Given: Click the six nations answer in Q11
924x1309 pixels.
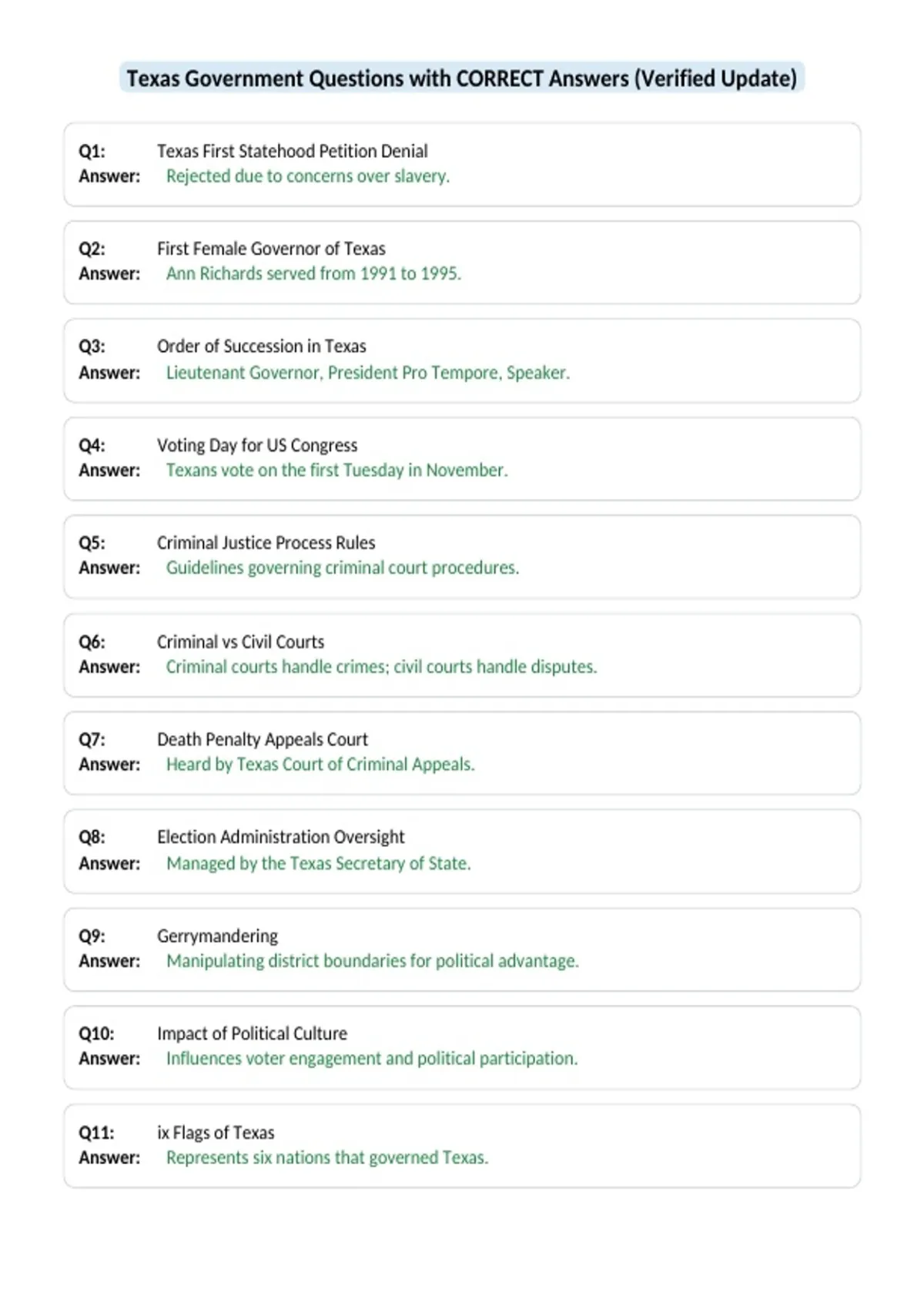Looking at the screenshot, I should pyautogui.click(x=327, y=1157).
